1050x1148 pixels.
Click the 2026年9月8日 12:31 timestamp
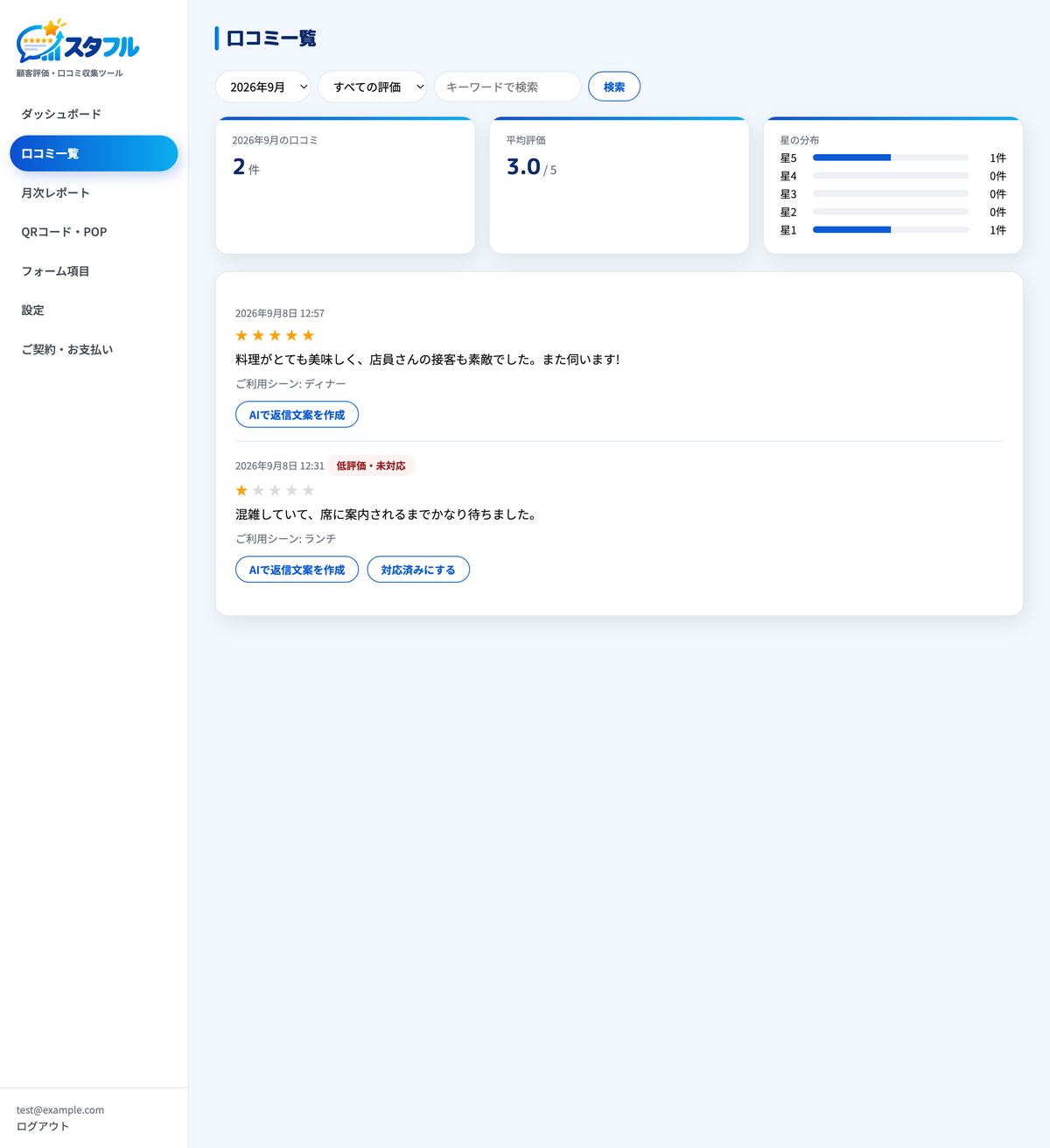point(280,465)
